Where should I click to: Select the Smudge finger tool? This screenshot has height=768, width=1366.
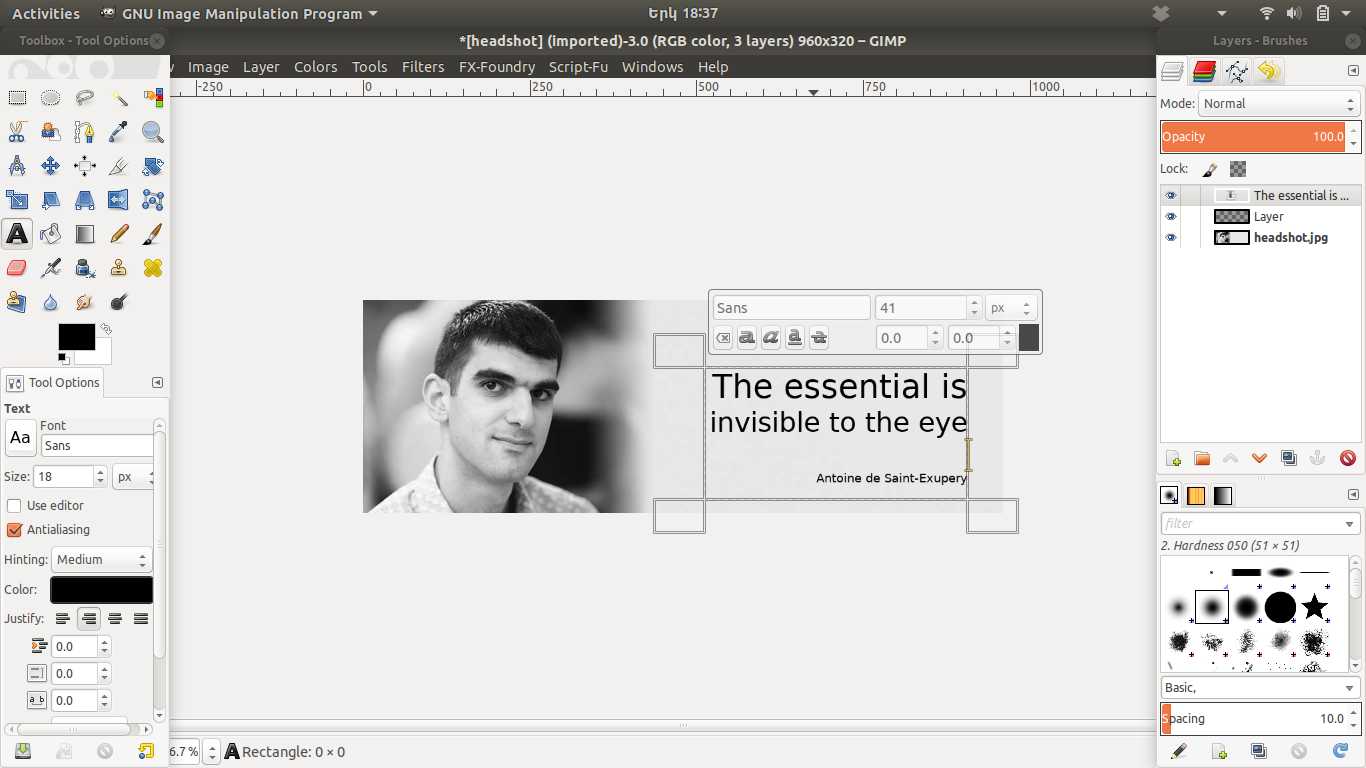tap(85, 302)
